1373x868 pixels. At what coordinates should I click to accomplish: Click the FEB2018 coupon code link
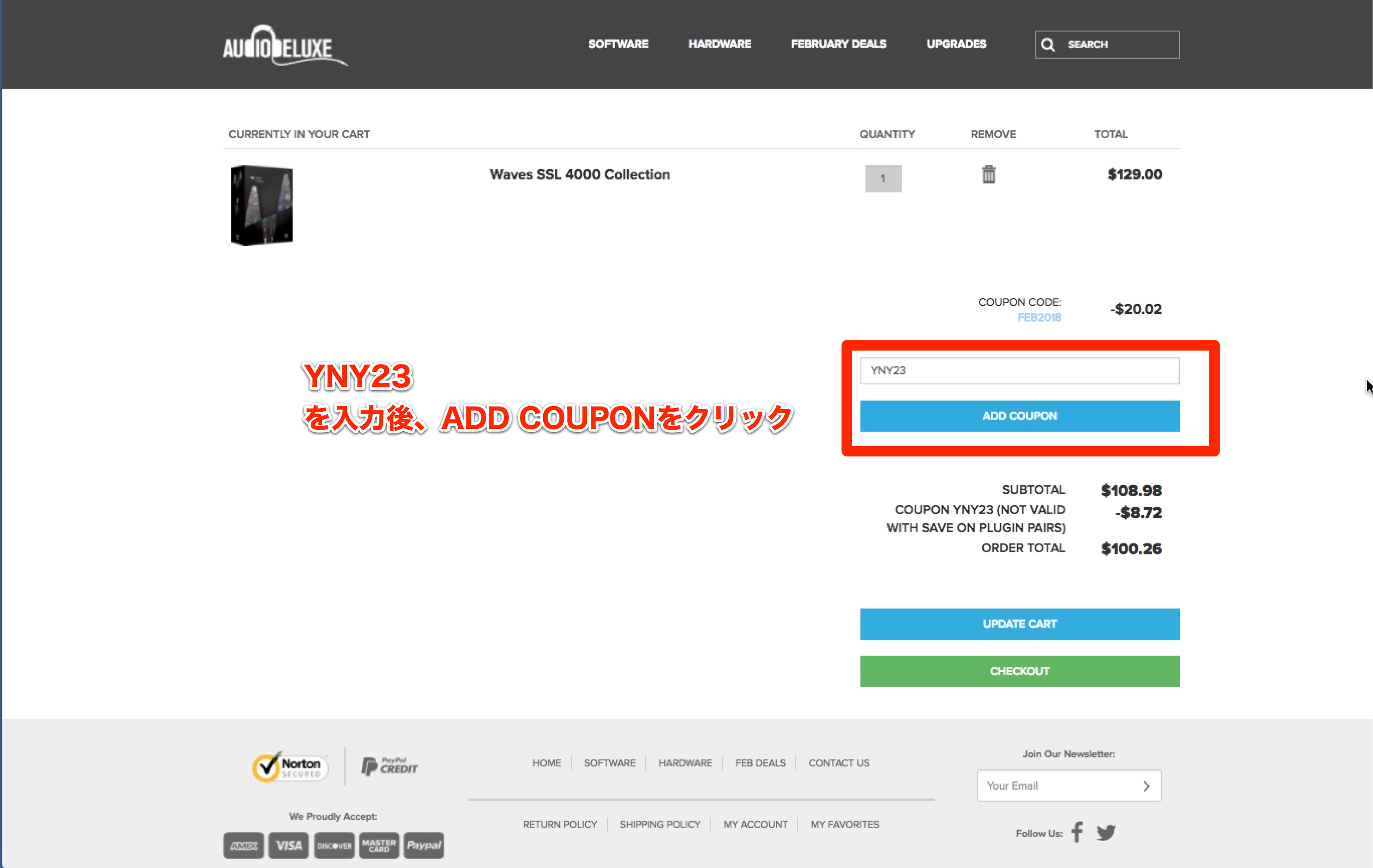click(1039, 318)
